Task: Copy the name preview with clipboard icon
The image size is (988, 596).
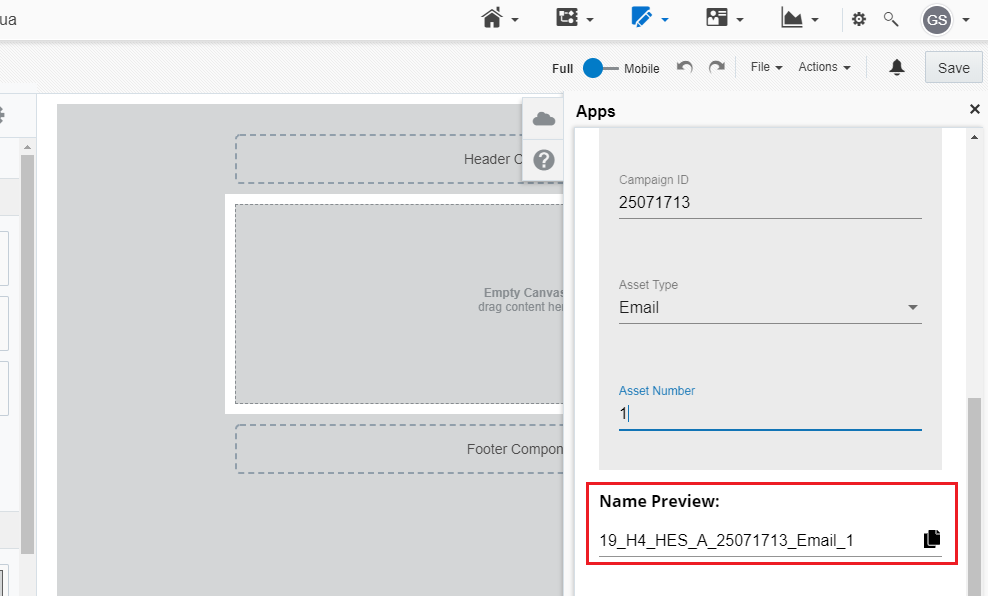Action: (932, 539)
